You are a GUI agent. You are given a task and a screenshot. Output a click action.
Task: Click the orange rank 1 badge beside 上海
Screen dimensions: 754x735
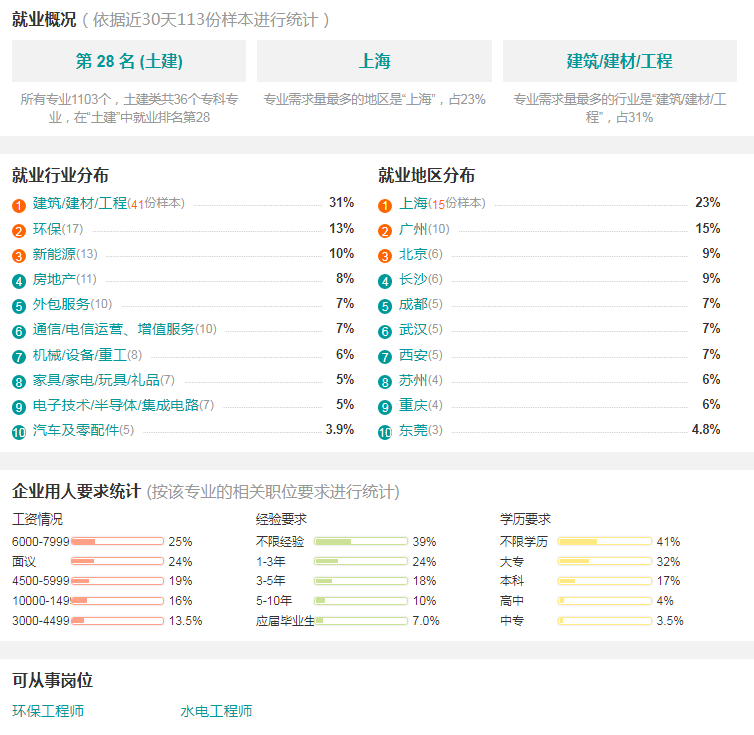[385, 206]
